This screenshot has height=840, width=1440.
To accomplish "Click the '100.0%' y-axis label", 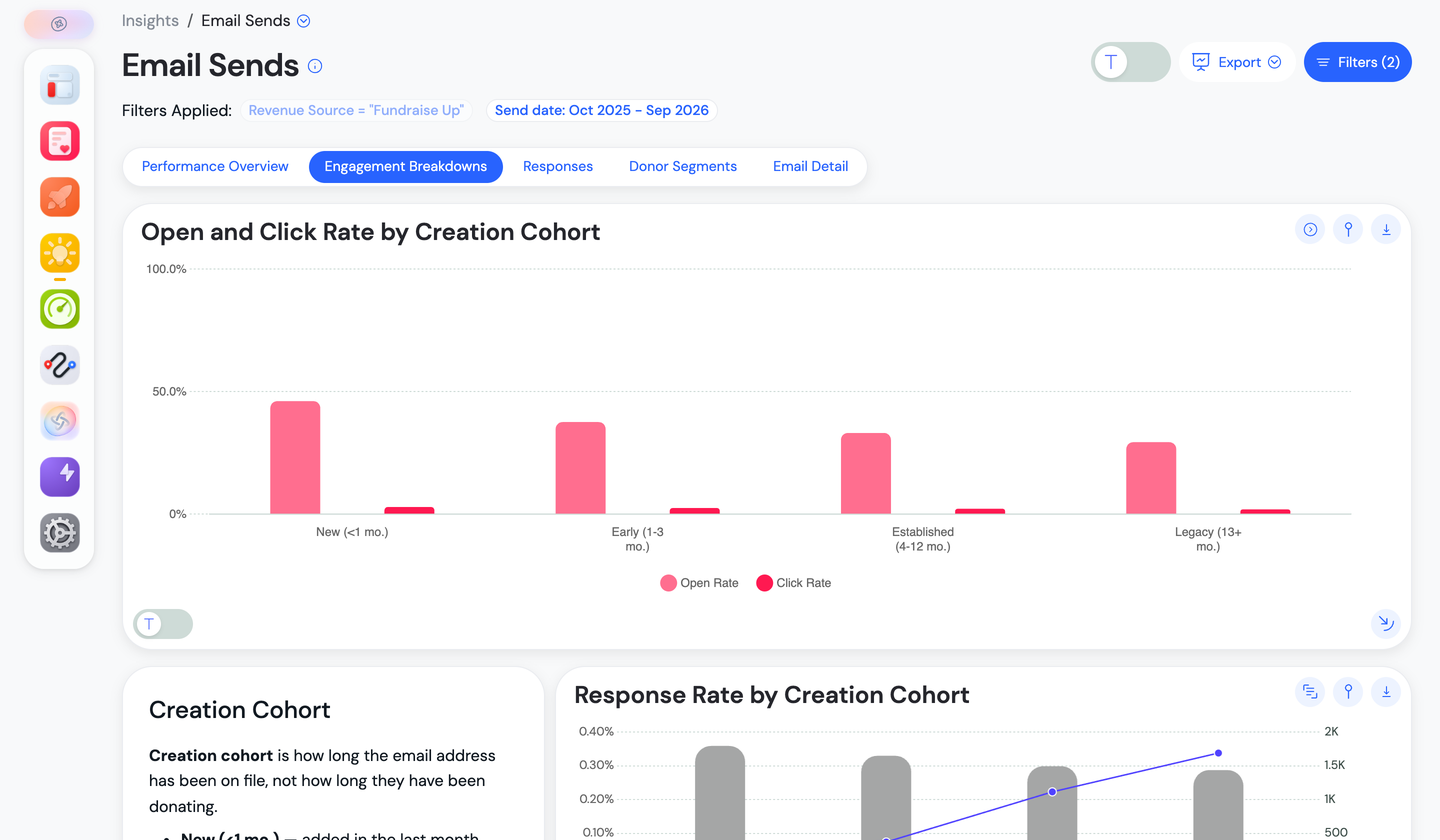I will click(x=167, y=269).
